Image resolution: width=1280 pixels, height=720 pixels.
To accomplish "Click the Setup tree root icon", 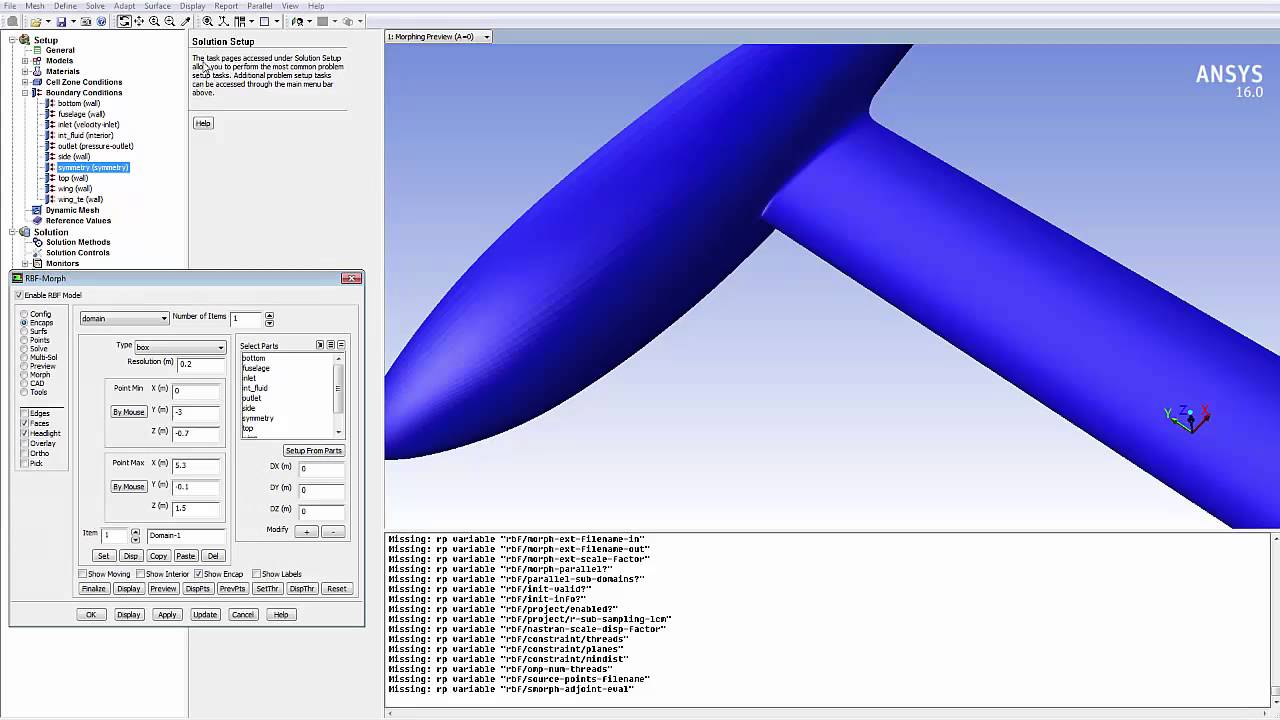I will pos(25,40).
